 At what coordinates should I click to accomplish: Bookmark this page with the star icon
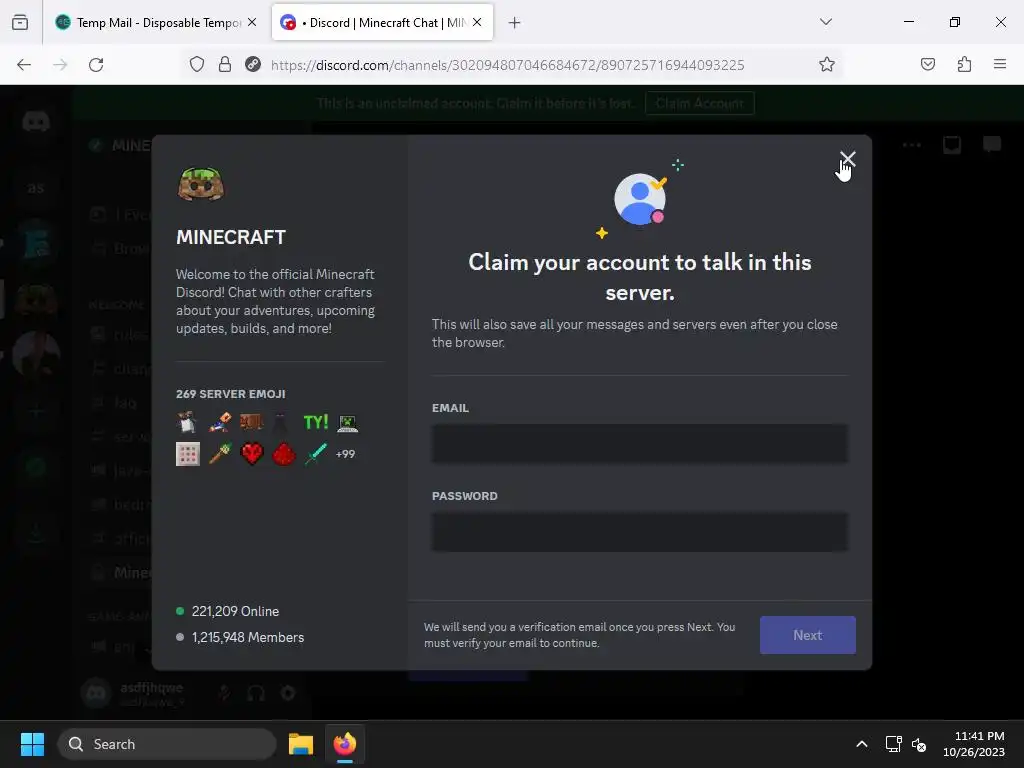827,65
